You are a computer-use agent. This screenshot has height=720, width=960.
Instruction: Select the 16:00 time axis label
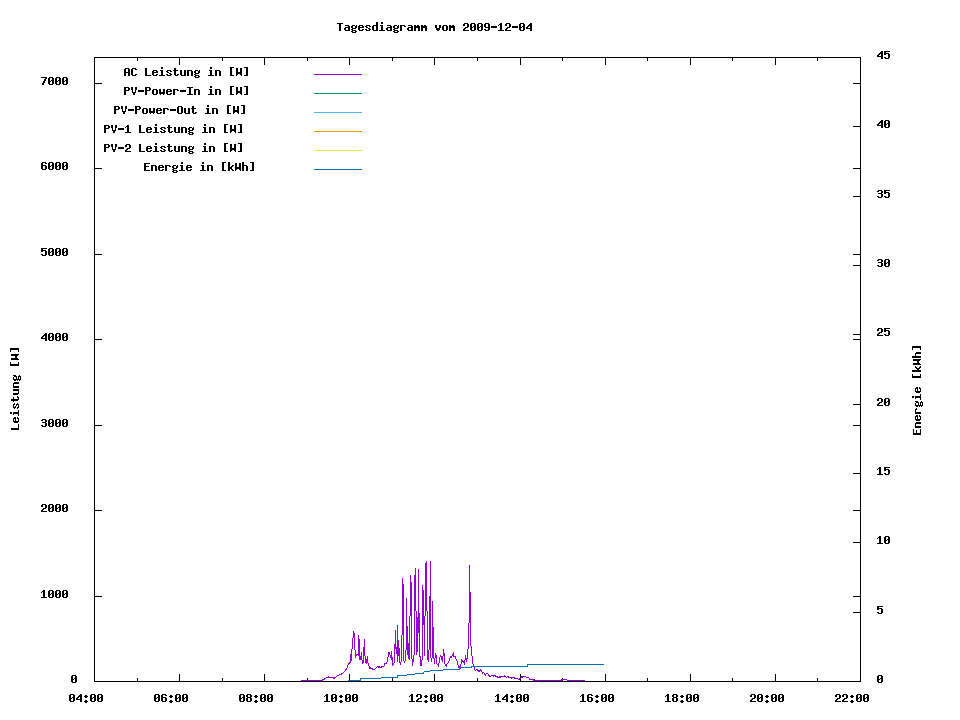click(x=596, y=698)
